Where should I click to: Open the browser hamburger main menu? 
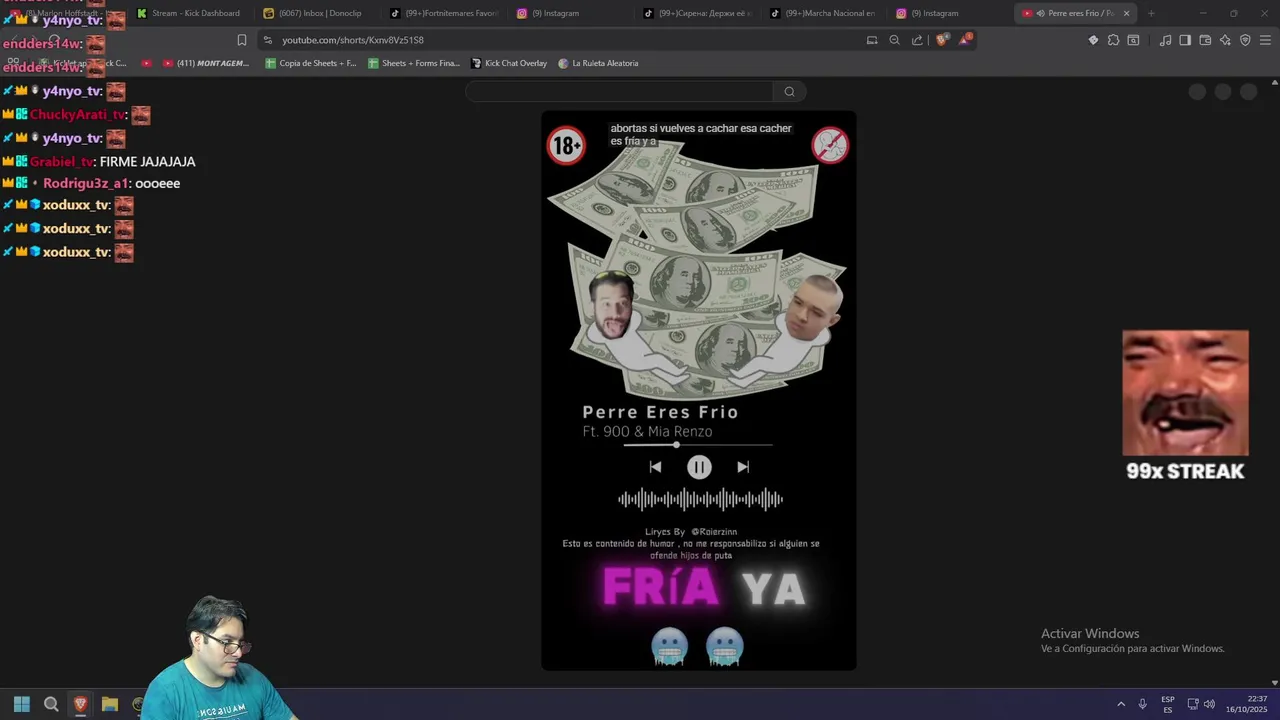1265,40
